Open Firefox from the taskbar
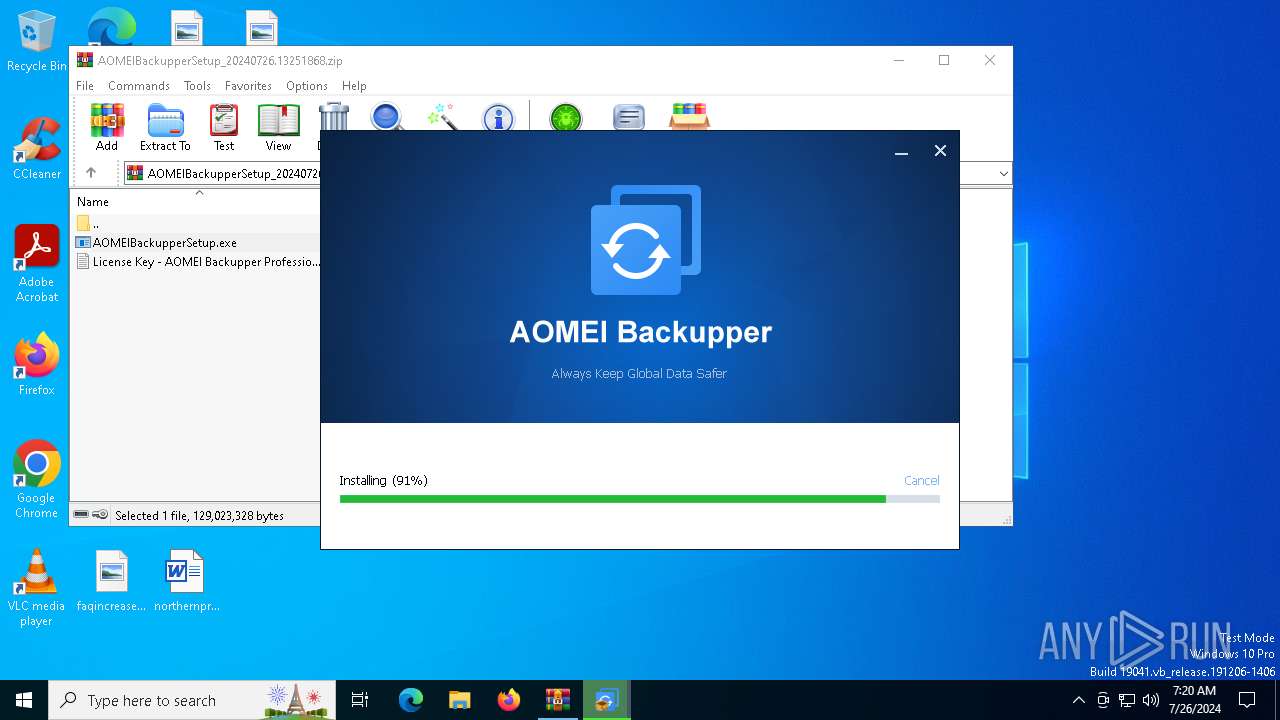1280x720 pixels. pos(509,700)
